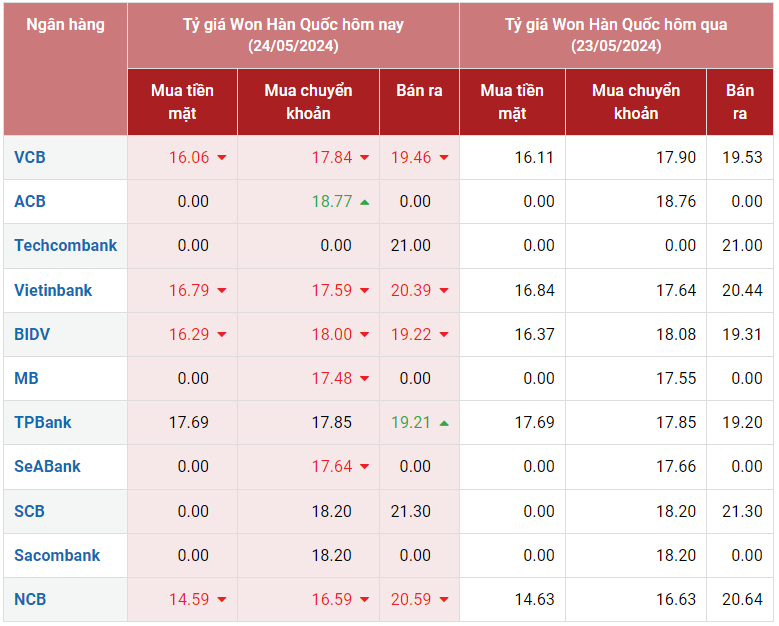Screen dimensions: 779x626
Task: Click the red down arrow beside BIDV 18.00
Action: 364,335
